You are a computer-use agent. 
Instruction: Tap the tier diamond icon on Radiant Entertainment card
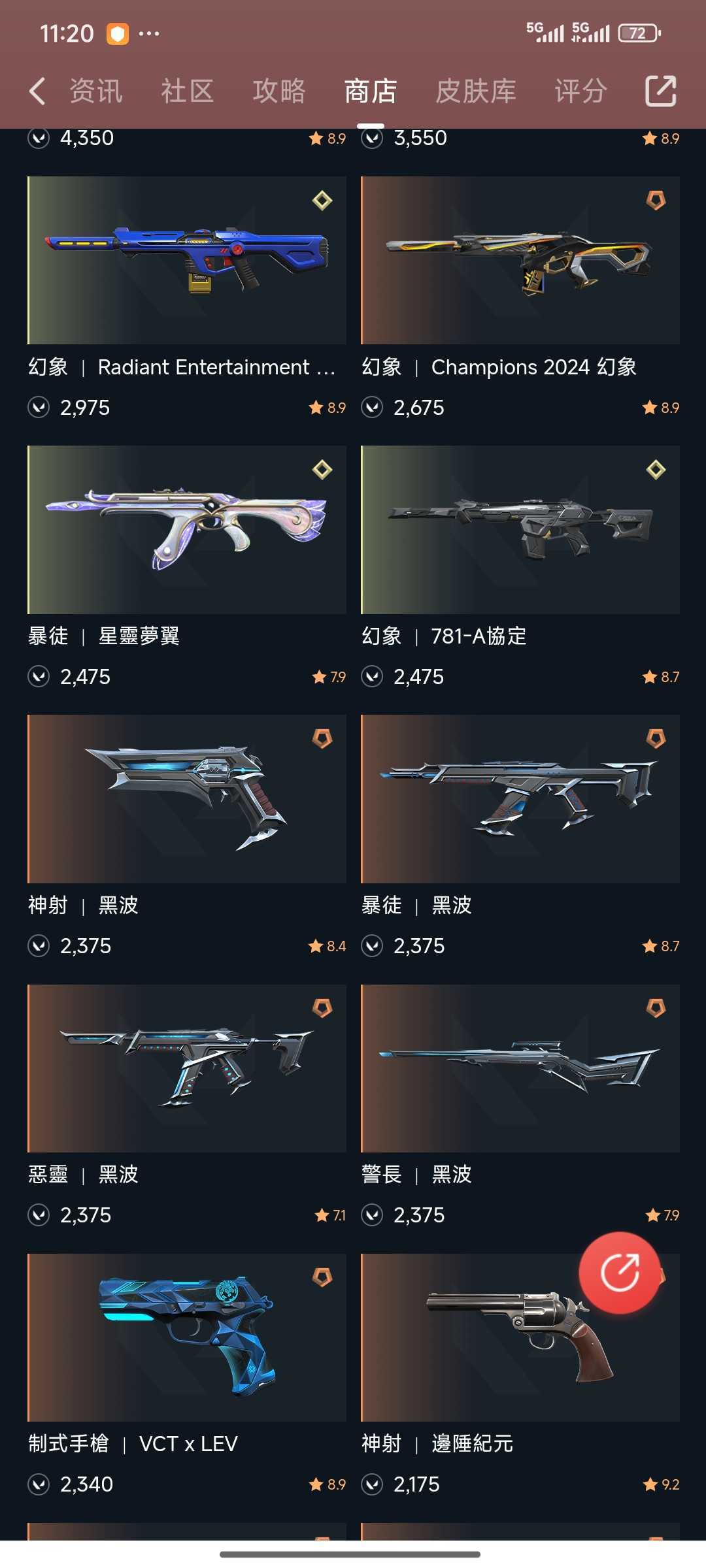[322, 201]
